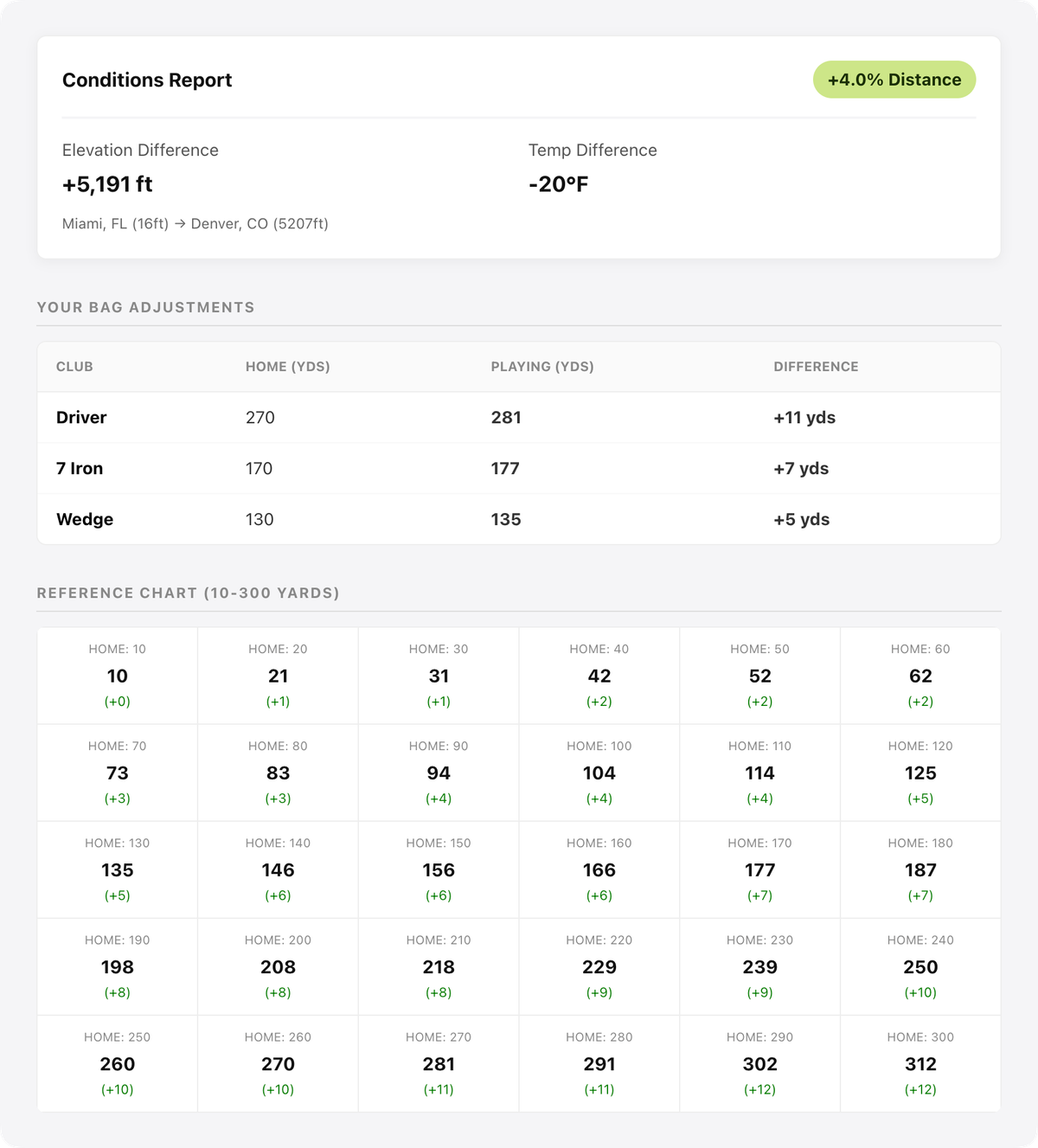Click the HOME (YDS) column header
The height and width of the screenshot is (1148, 1038).
click(x=288, y=367)
